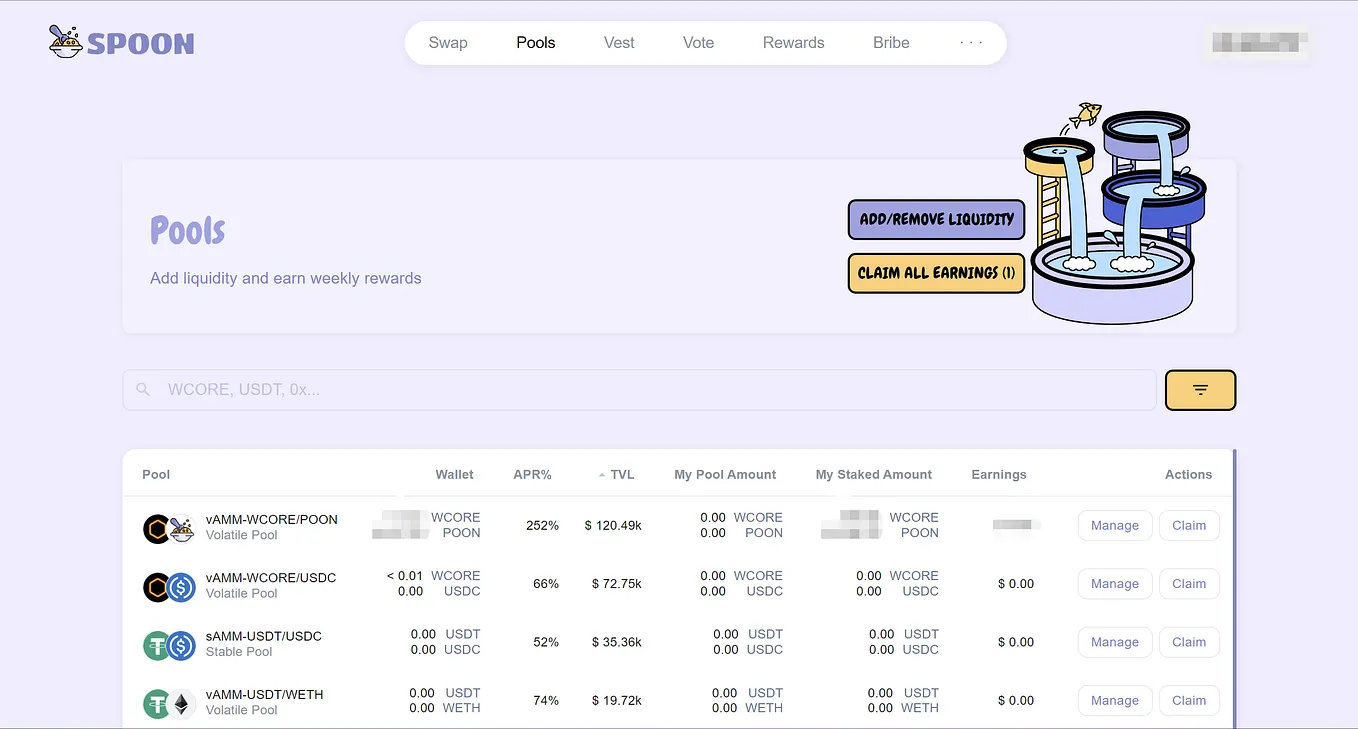Manage the vAMM-WCORE/USDC pool
This screenshot has height=729, width=1358.
(x=1115, y=584)
